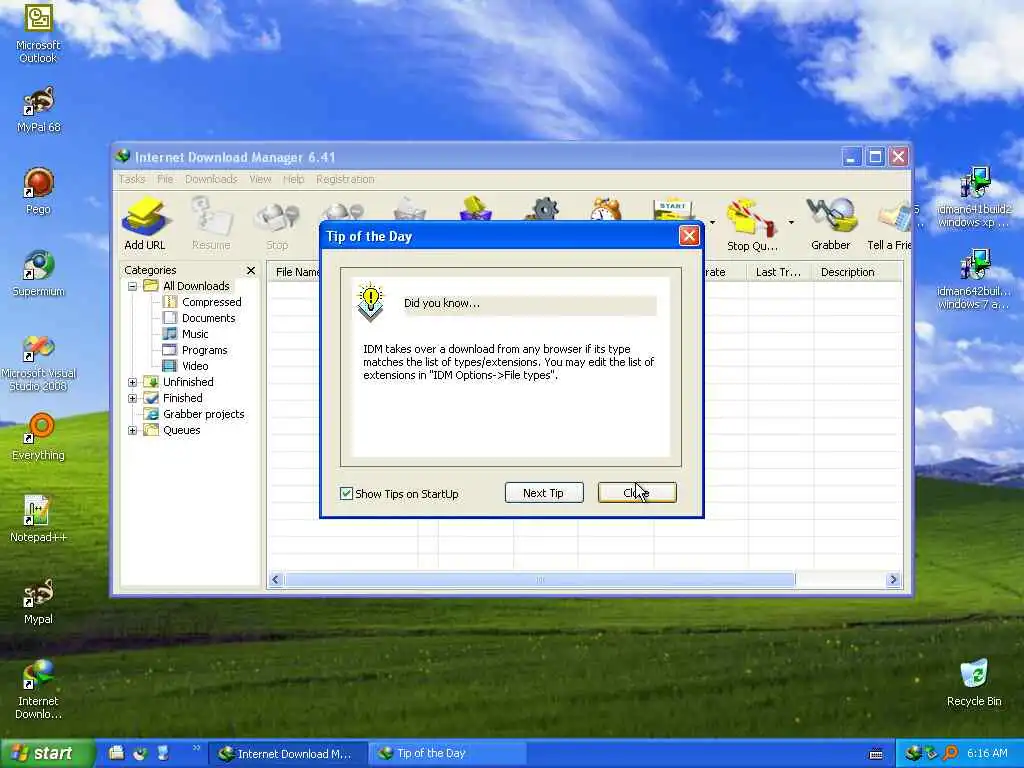
Task: Close Tip of the Day with red X
Action: click(x=689, y=236)
